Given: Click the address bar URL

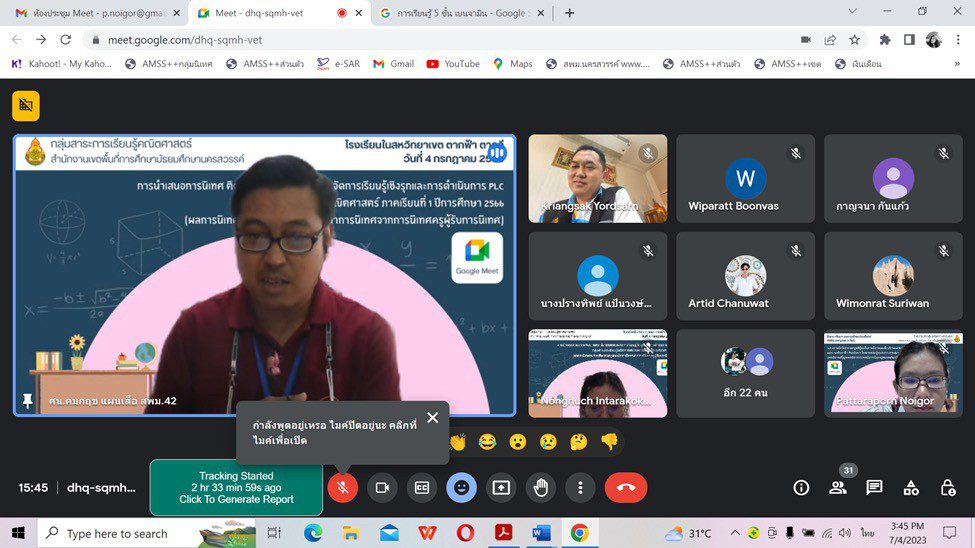Looking at the screenshot, I should 185,40.
